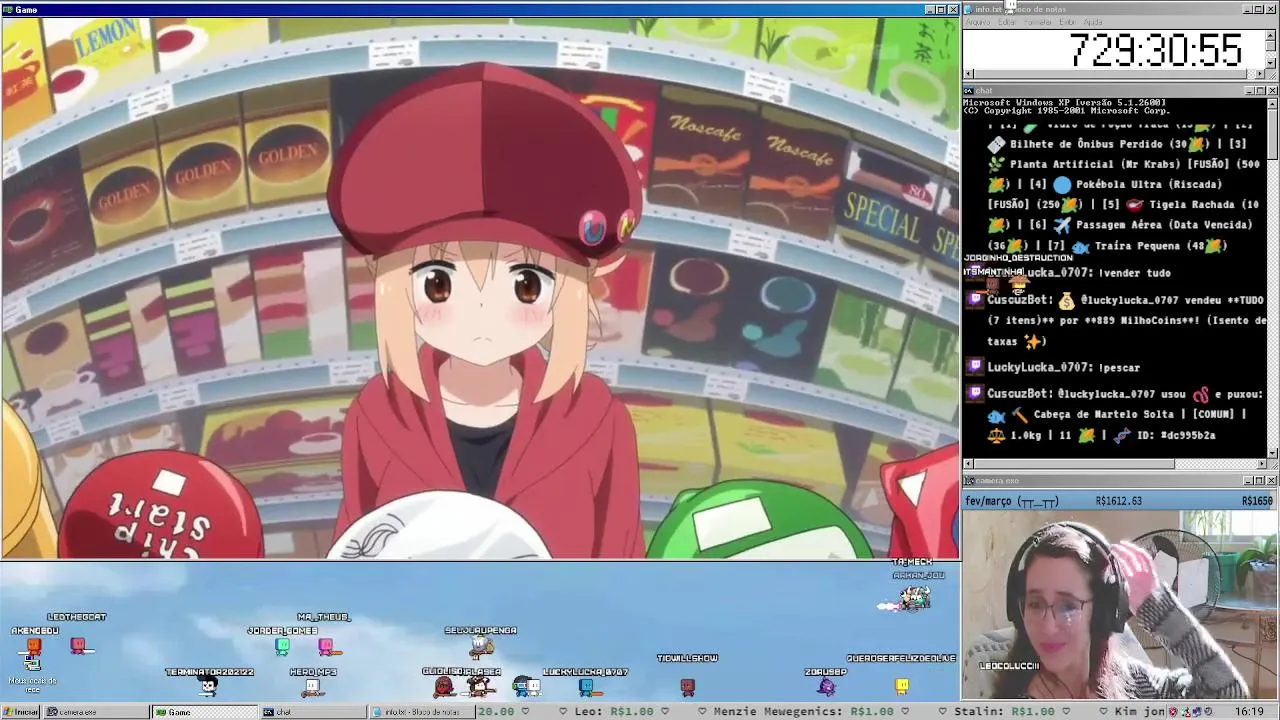Click HERO_MP3's white avatar
This screenshot has height=720, width=1280.
click(x=312, y=686)
